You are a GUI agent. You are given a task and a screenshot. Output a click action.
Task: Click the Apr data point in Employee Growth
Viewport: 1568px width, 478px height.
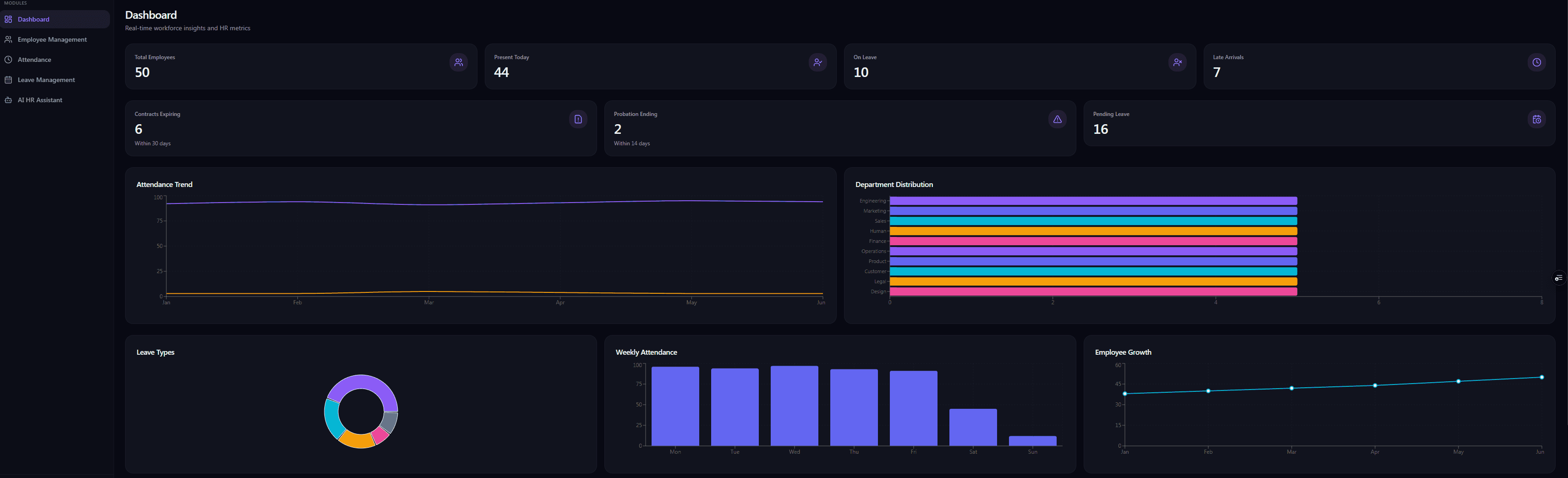point(1375,385)
